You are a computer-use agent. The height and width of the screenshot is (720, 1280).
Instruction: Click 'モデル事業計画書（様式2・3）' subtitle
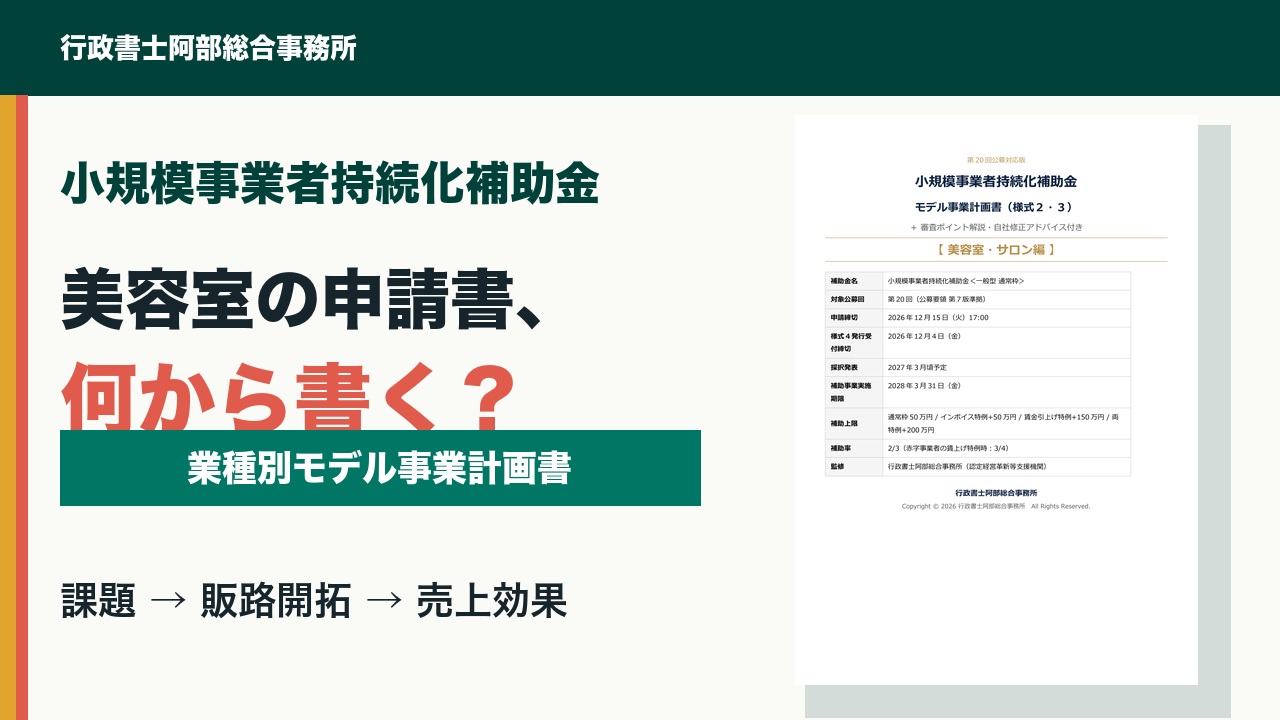996,208
